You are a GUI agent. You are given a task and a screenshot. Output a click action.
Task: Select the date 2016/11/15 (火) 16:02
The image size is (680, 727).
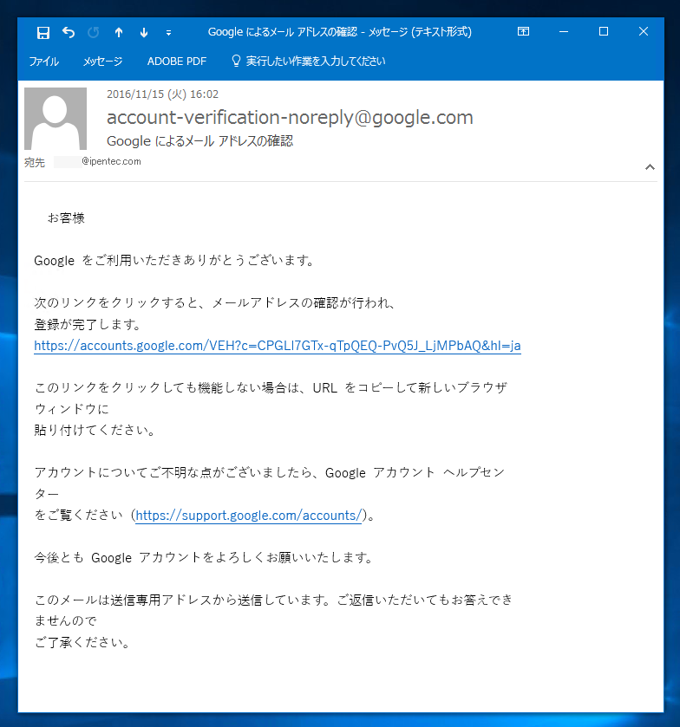coord(162,94)
